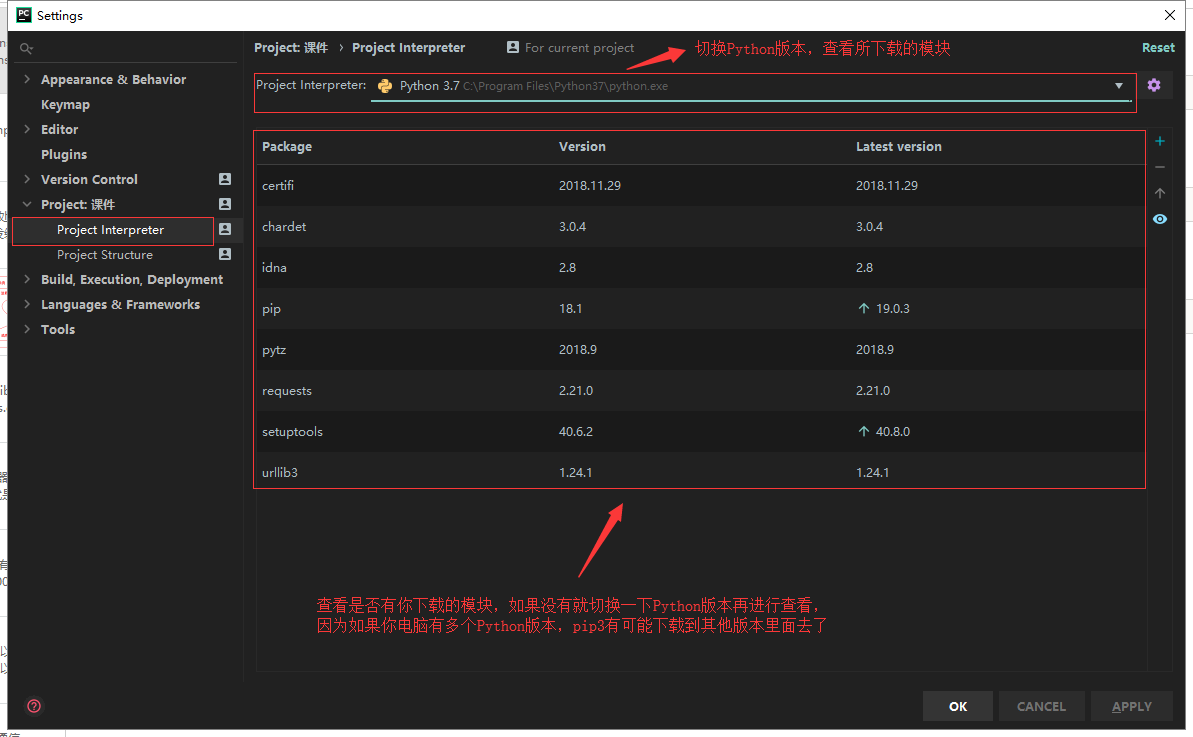Open Project Interpreter settings page

[x=110, y=230]
